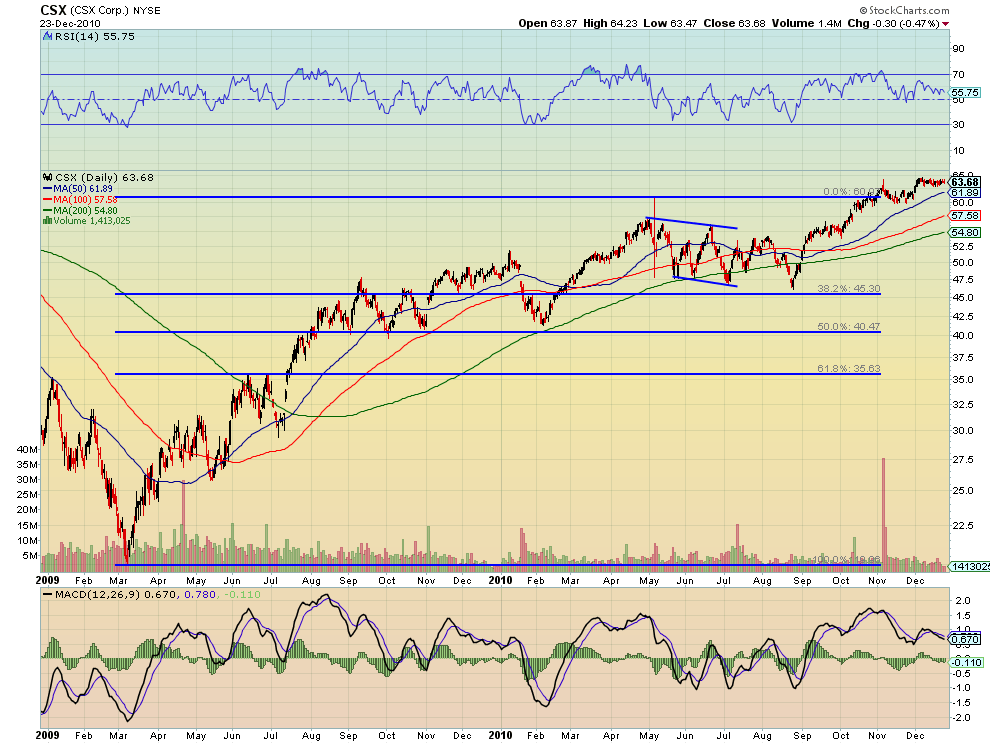Select the MA(200) 54.80 legend entry

(80, 210)
